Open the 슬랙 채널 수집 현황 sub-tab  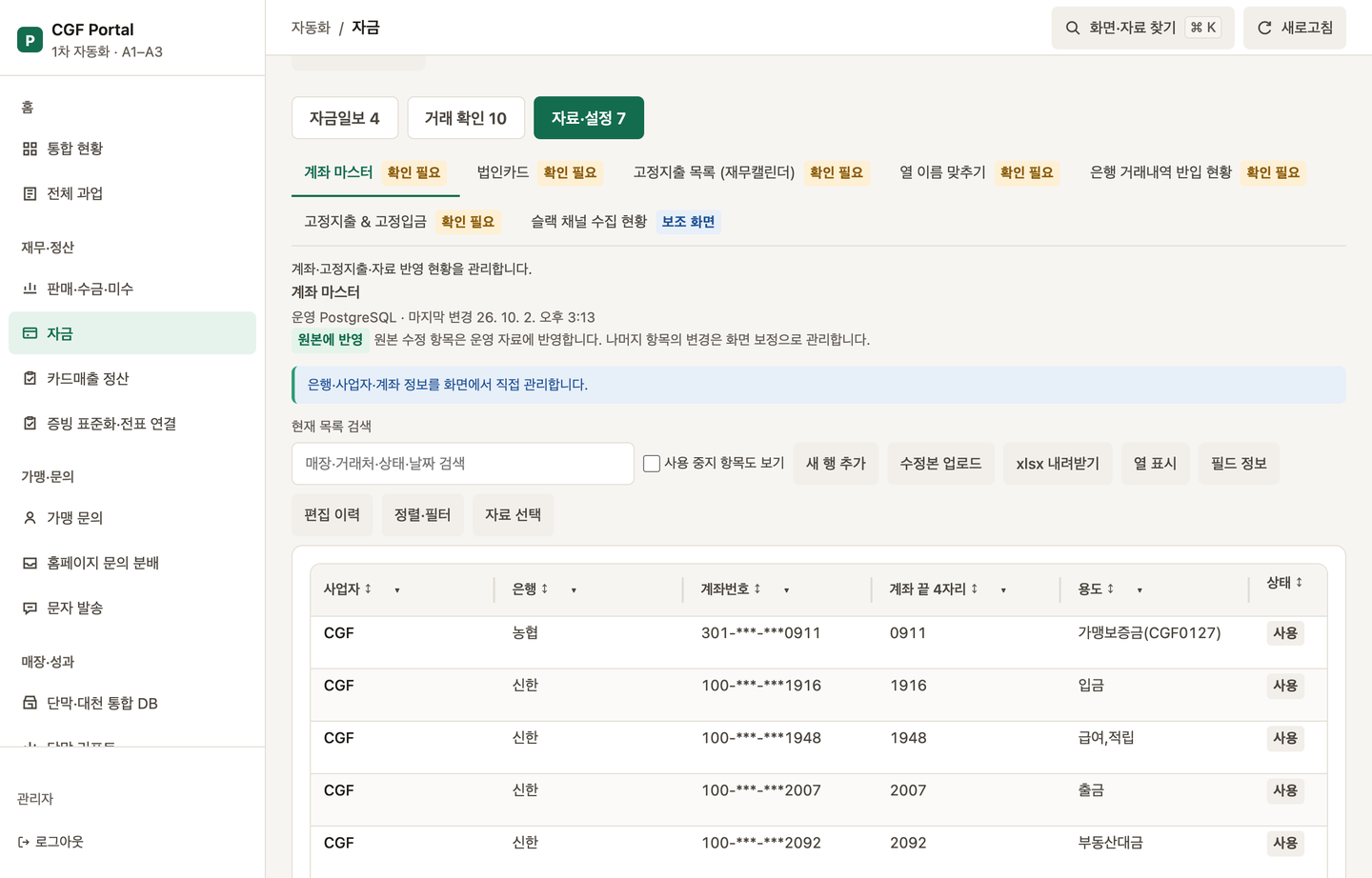point(625,222)
